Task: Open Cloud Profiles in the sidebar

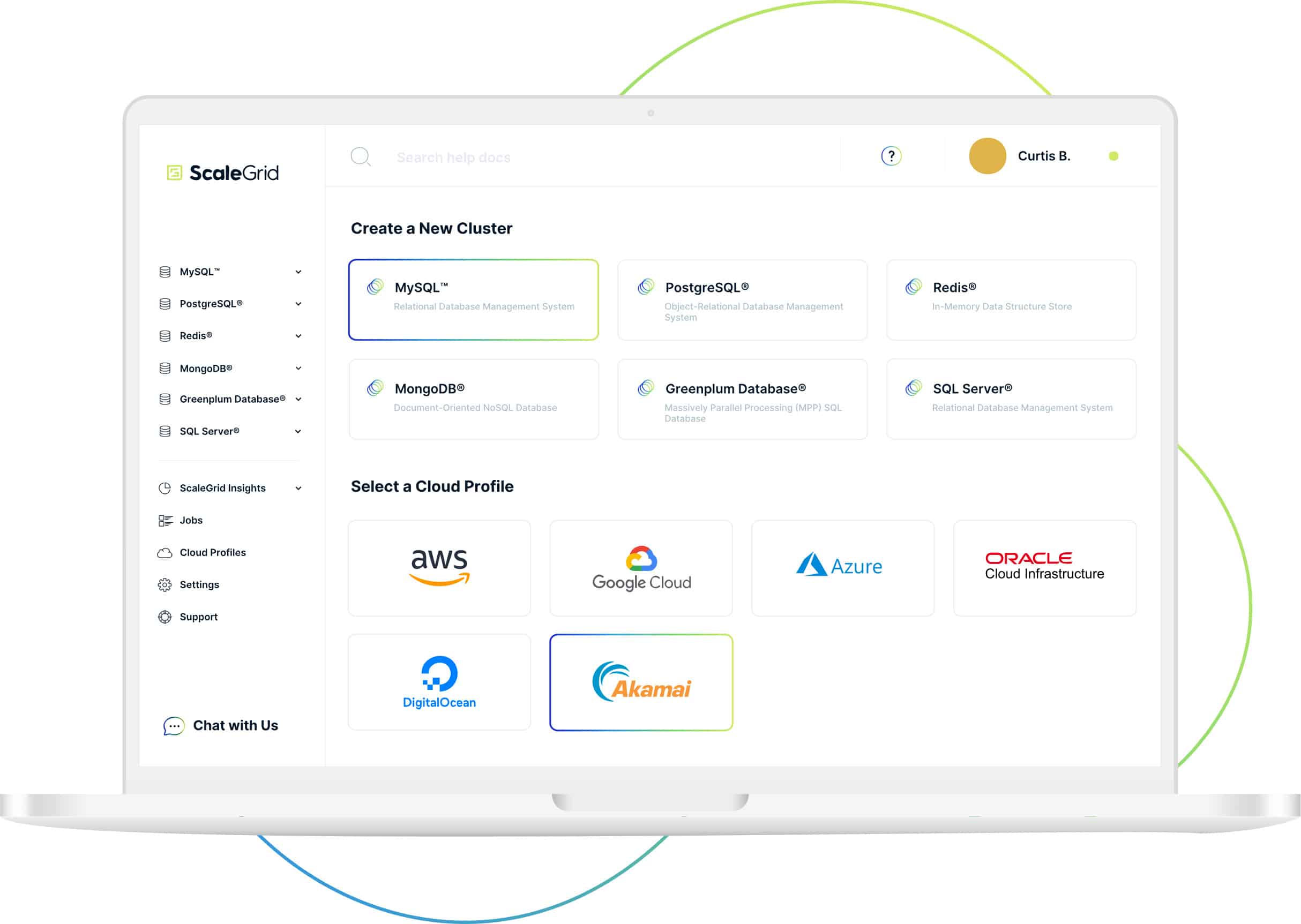Action: tap(213, 552)
